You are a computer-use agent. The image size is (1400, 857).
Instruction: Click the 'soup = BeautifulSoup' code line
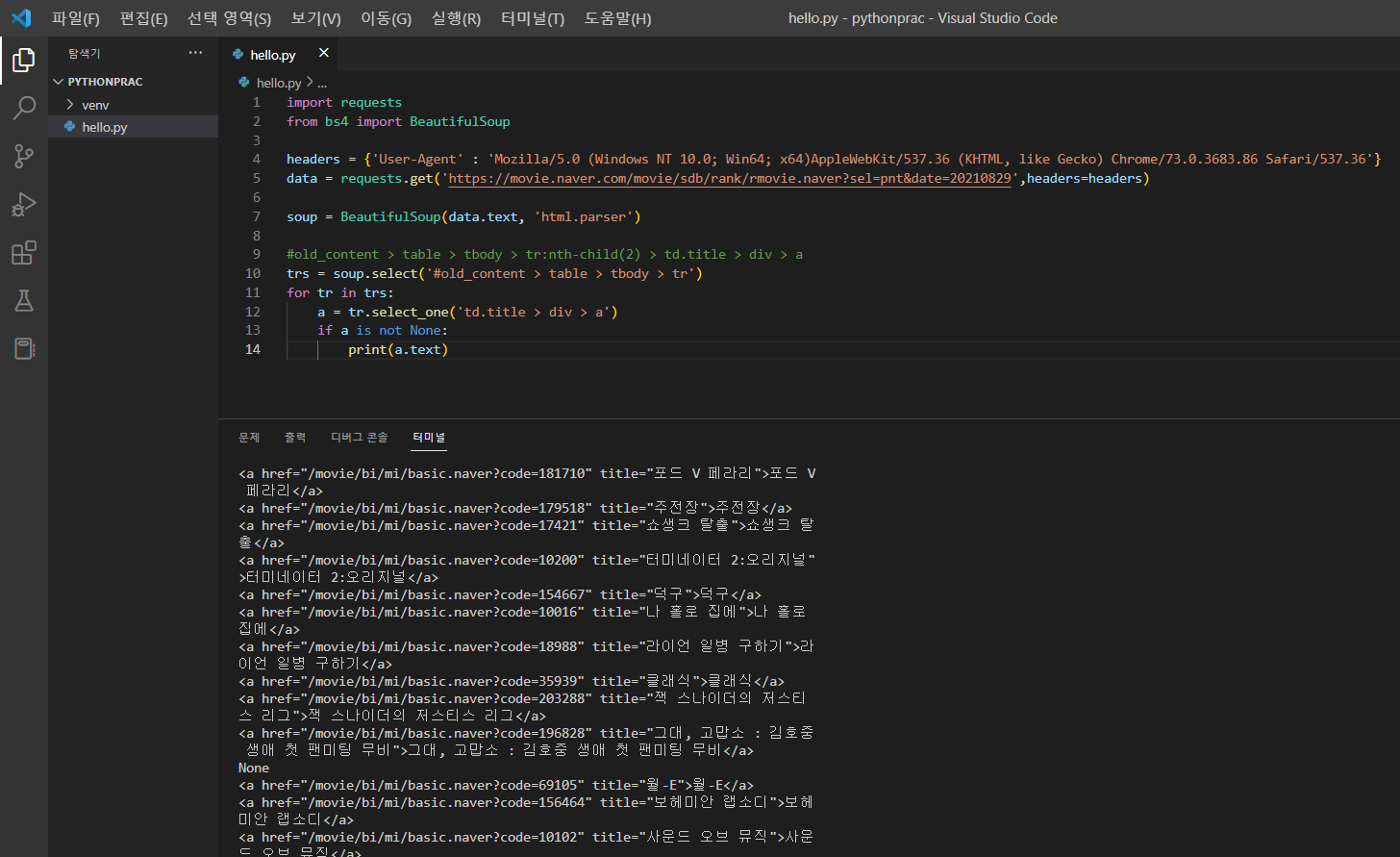[x=463, y=217]
